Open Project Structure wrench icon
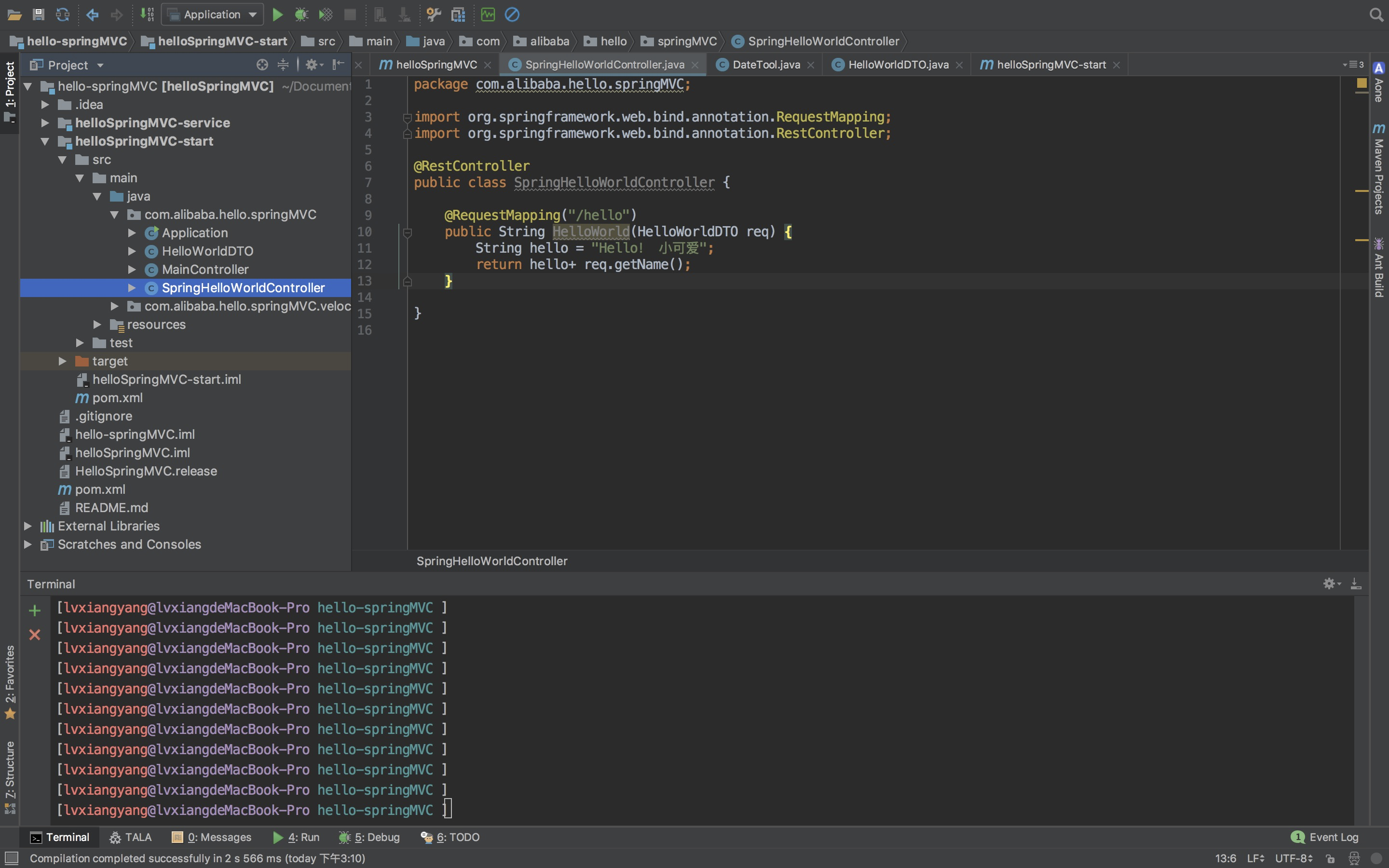The width and height of the screenshot is (1389, 868). 434,15
